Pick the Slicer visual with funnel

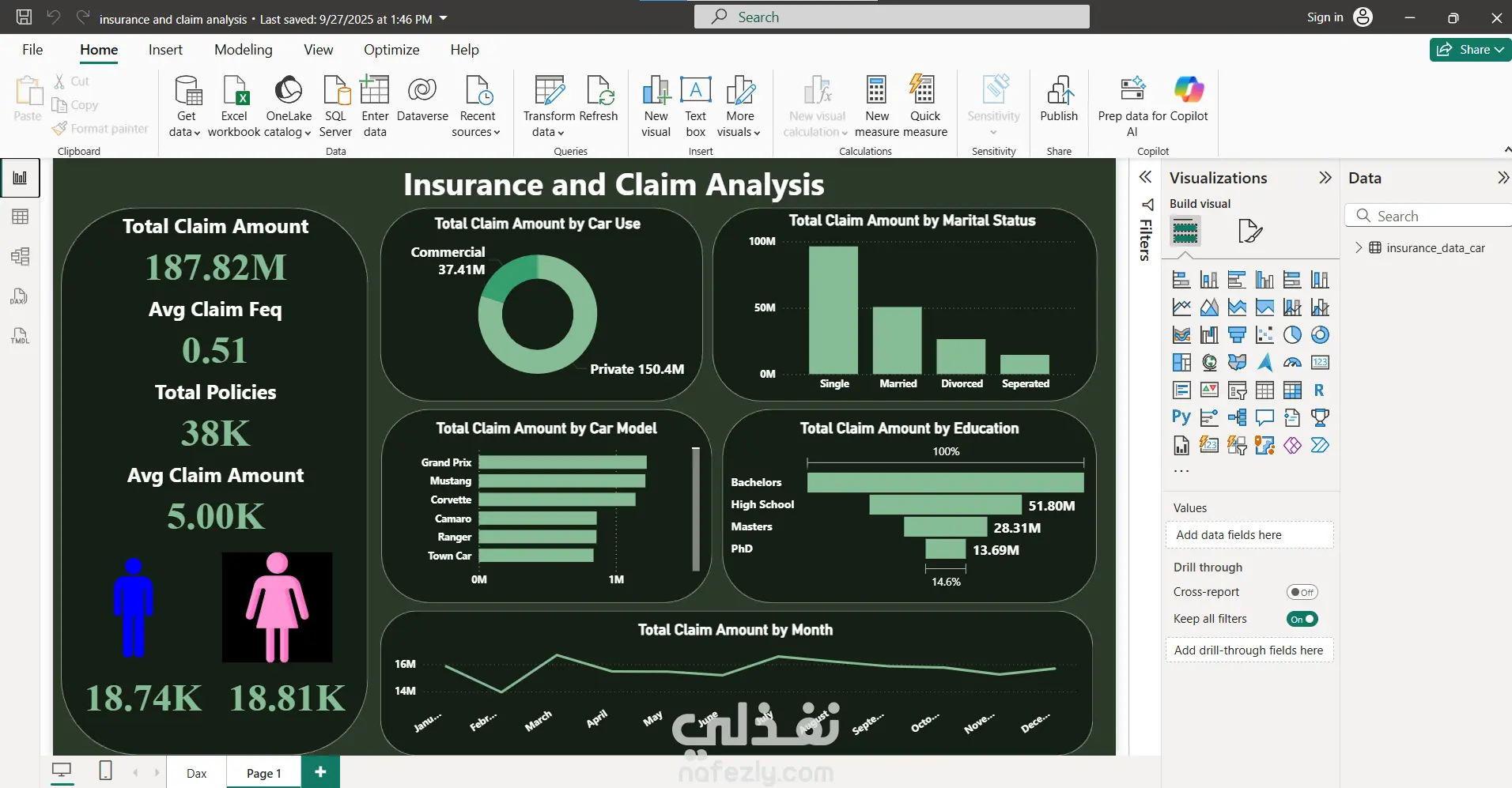(x=1237, y=390)
